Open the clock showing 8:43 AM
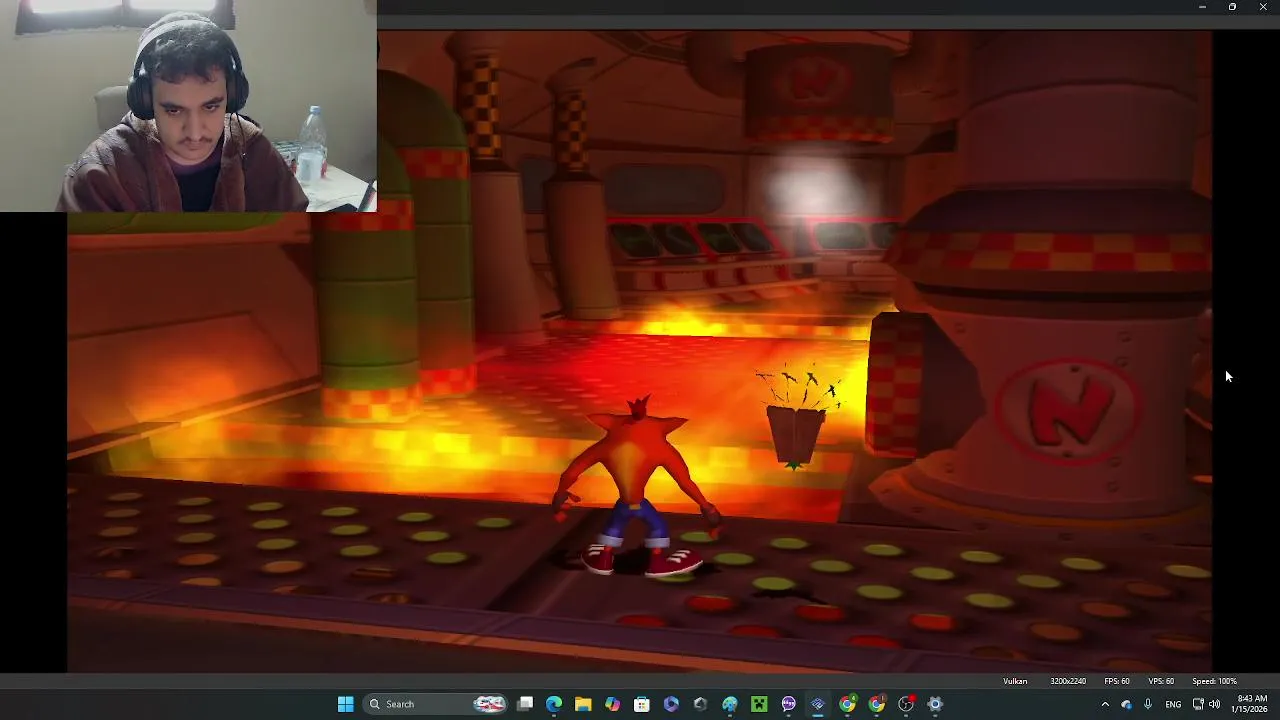 [x=1250, y=704]
